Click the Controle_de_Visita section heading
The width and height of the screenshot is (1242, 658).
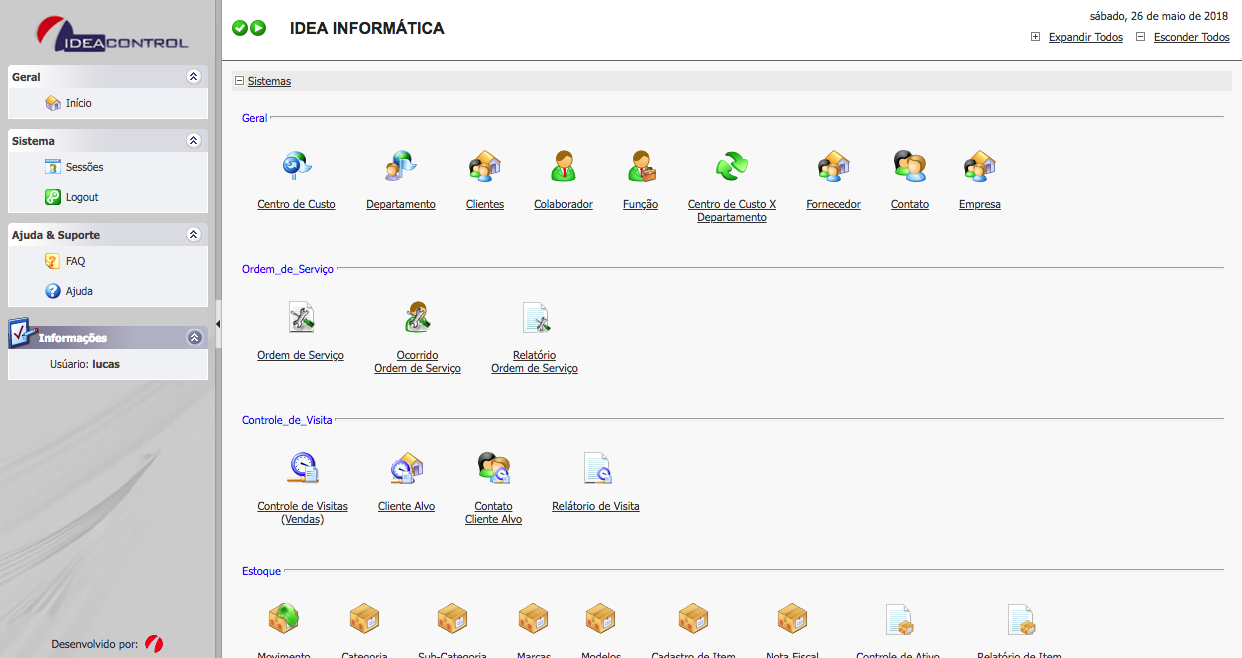pos(287,420)
